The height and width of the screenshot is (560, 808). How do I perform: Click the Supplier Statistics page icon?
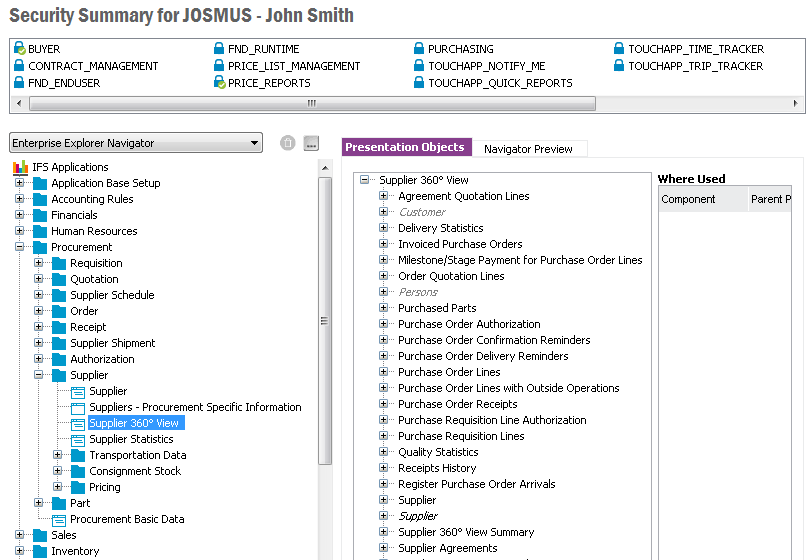[x=78, y=440]
